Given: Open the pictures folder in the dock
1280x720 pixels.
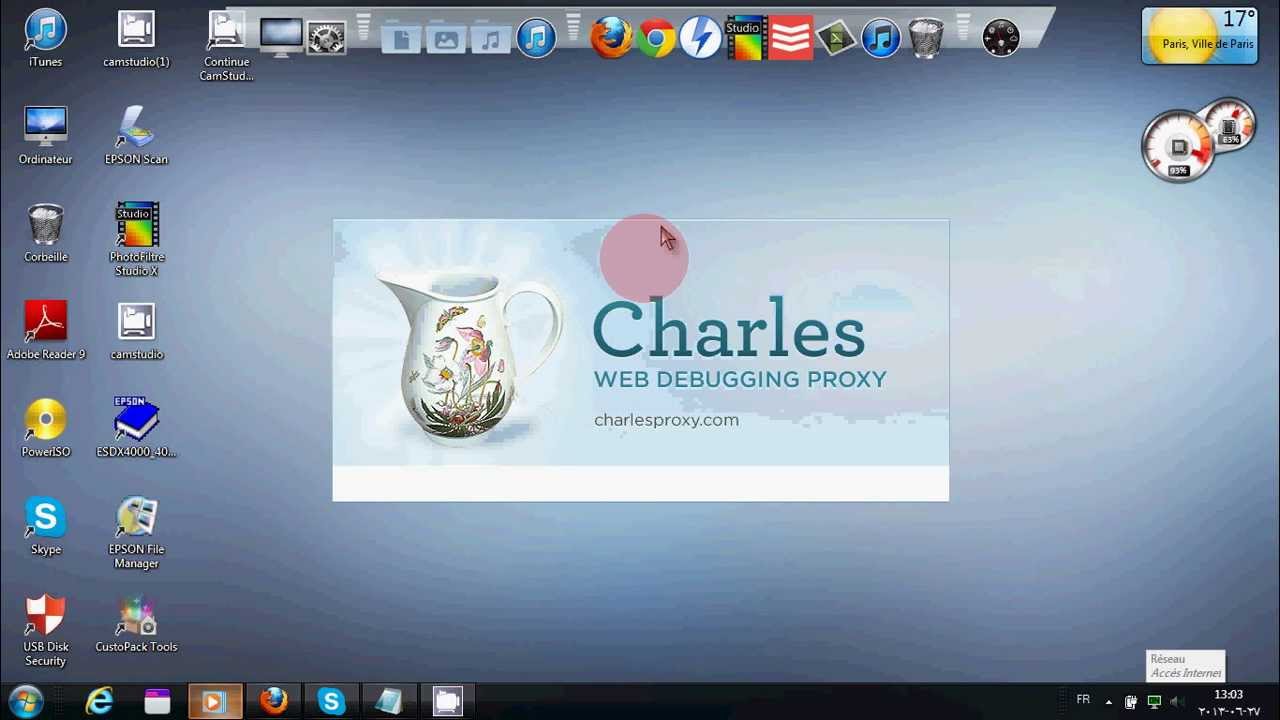Looking at the screenshot, I should (x=446, y=40).
